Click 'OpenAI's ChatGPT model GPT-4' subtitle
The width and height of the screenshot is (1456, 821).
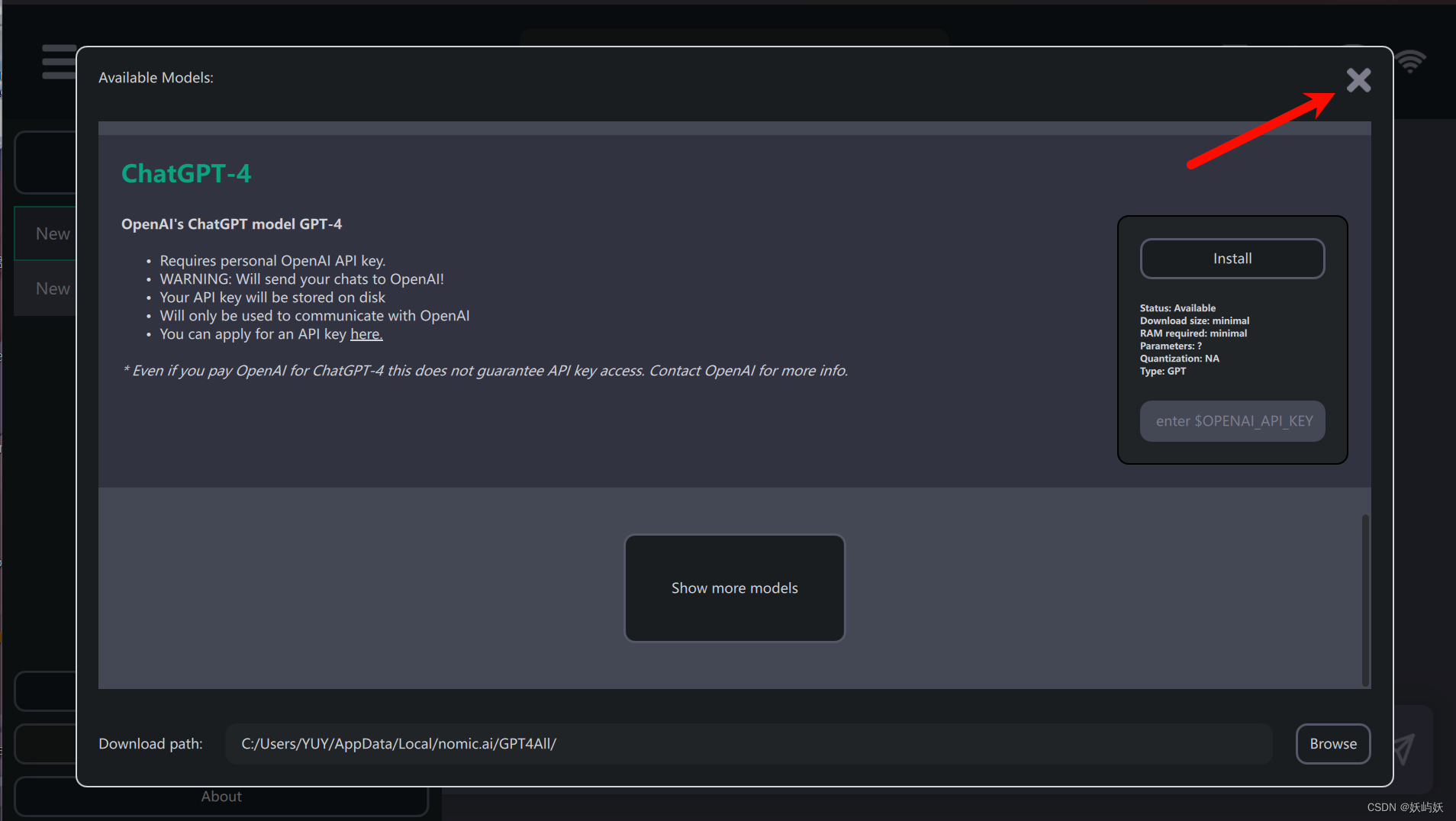pos(231,224)
